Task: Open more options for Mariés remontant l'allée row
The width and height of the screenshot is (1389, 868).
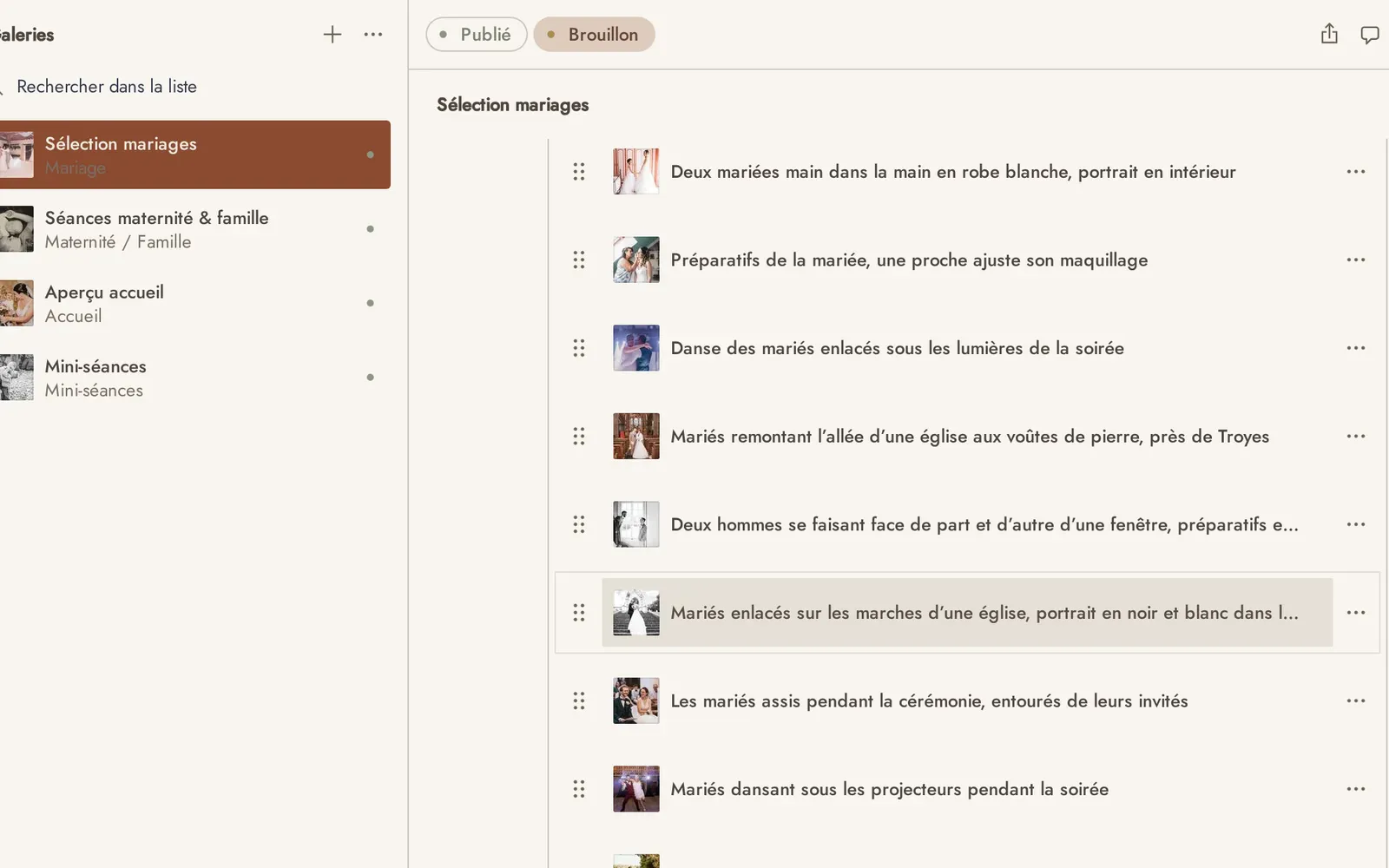Action: coord(1356,436)
